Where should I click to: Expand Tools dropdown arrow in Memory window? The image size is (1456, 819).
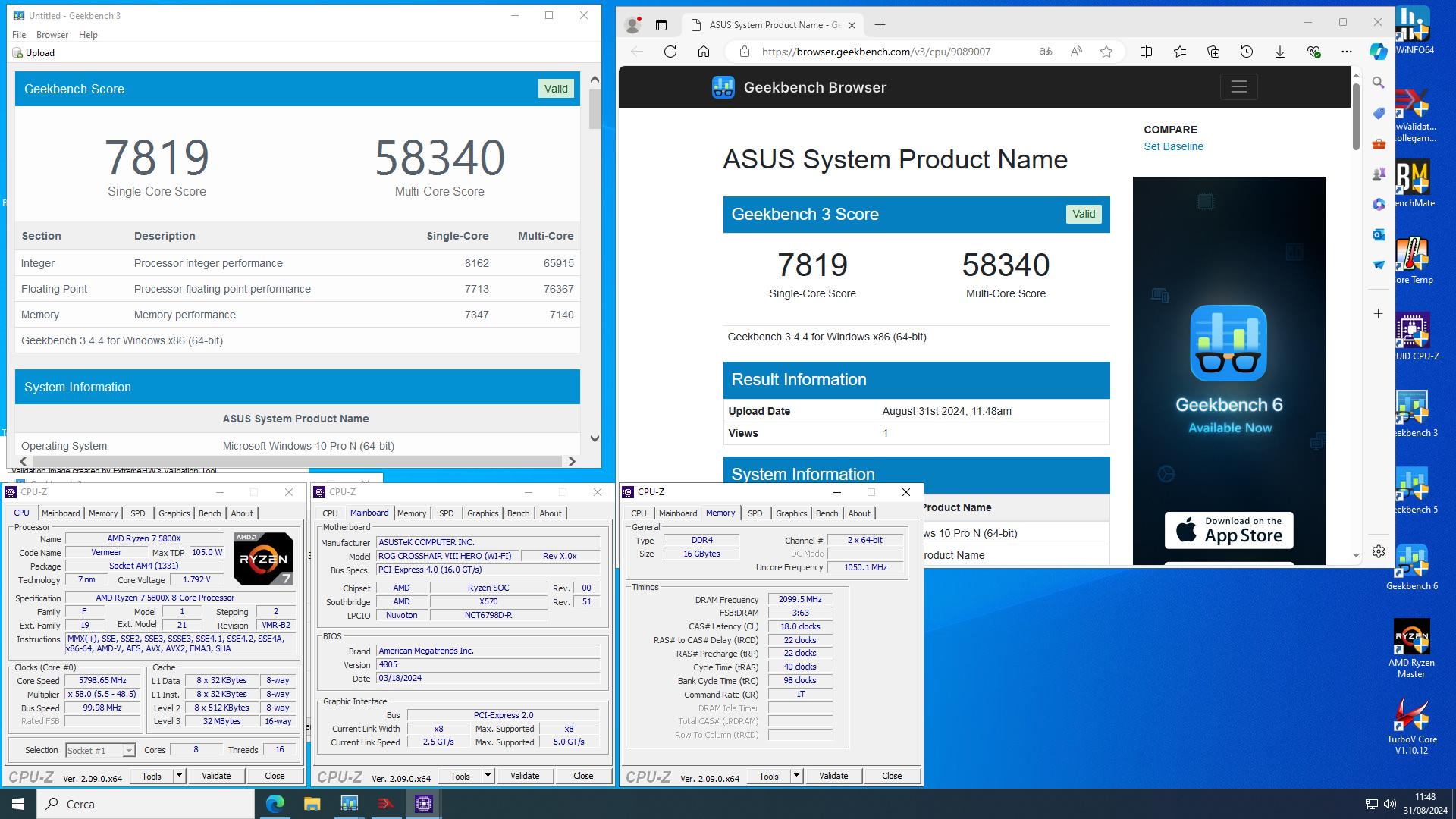click(796, 776)
